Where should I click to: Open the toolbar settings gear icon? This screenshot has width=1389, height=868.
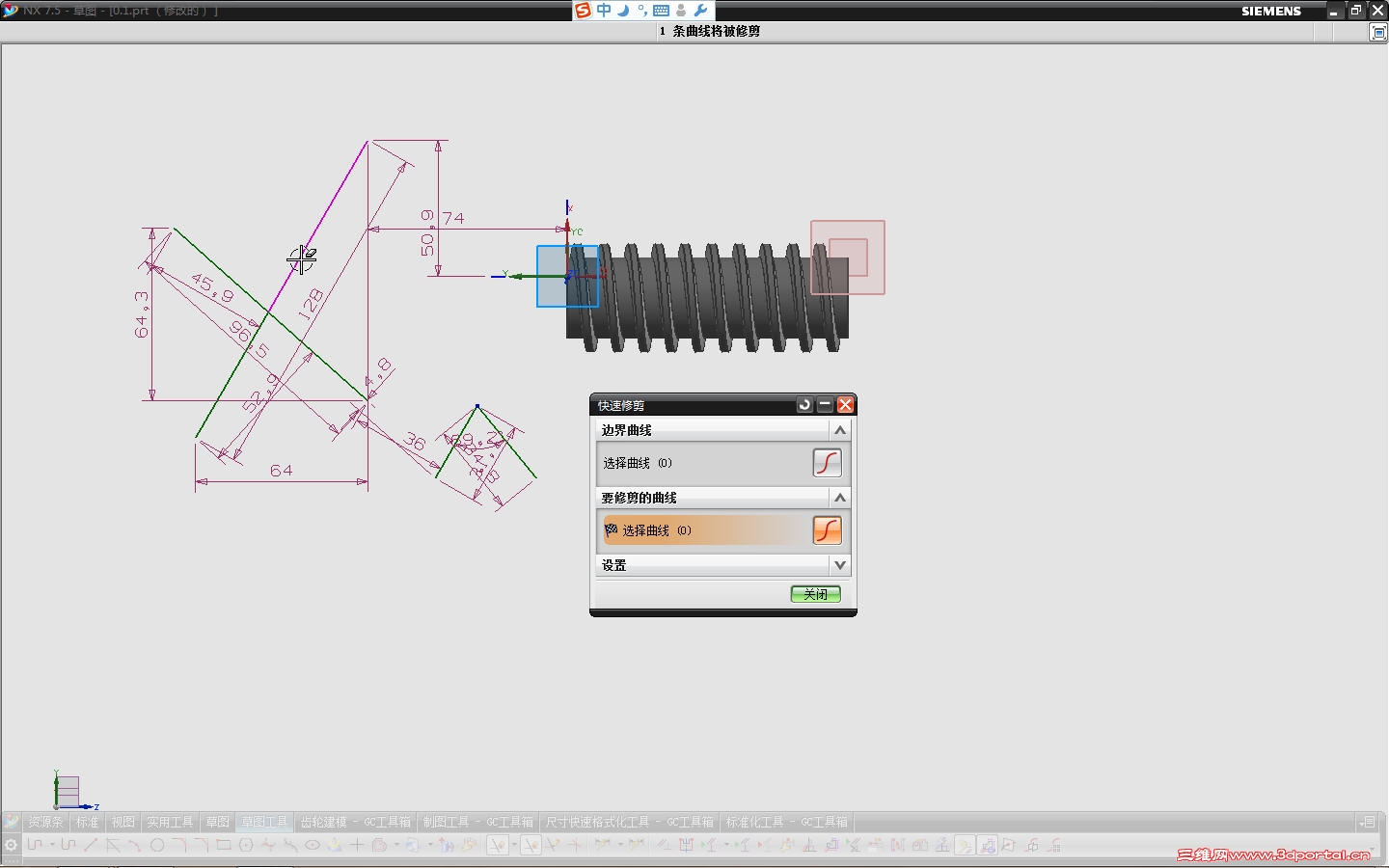click(x=11, y=845)
